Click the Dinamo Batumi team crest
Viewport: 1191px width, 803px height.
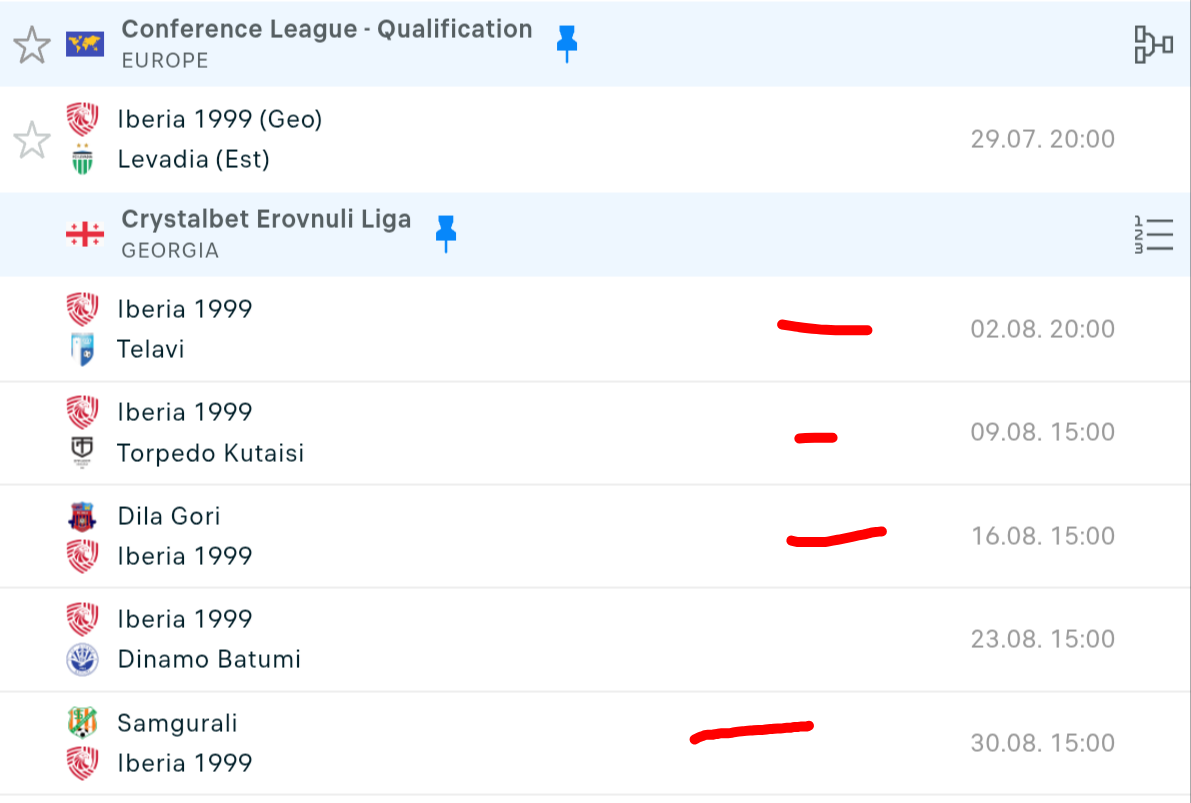click(x=82, y=660)
